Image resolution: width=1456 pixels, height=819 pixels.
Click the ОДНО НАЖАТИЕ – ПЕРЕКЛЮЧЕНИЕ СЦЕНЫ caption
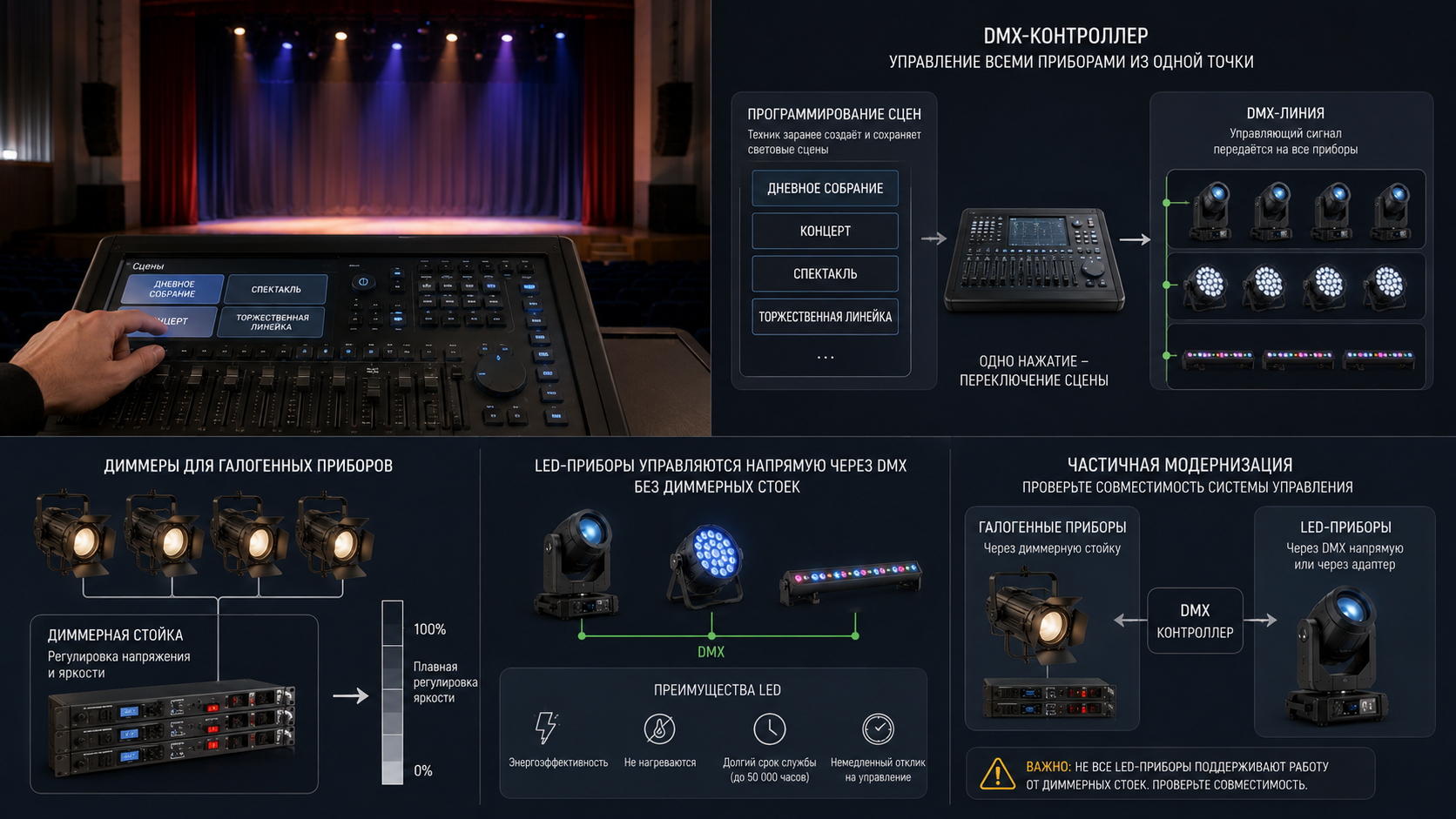tap(1034, 371)
